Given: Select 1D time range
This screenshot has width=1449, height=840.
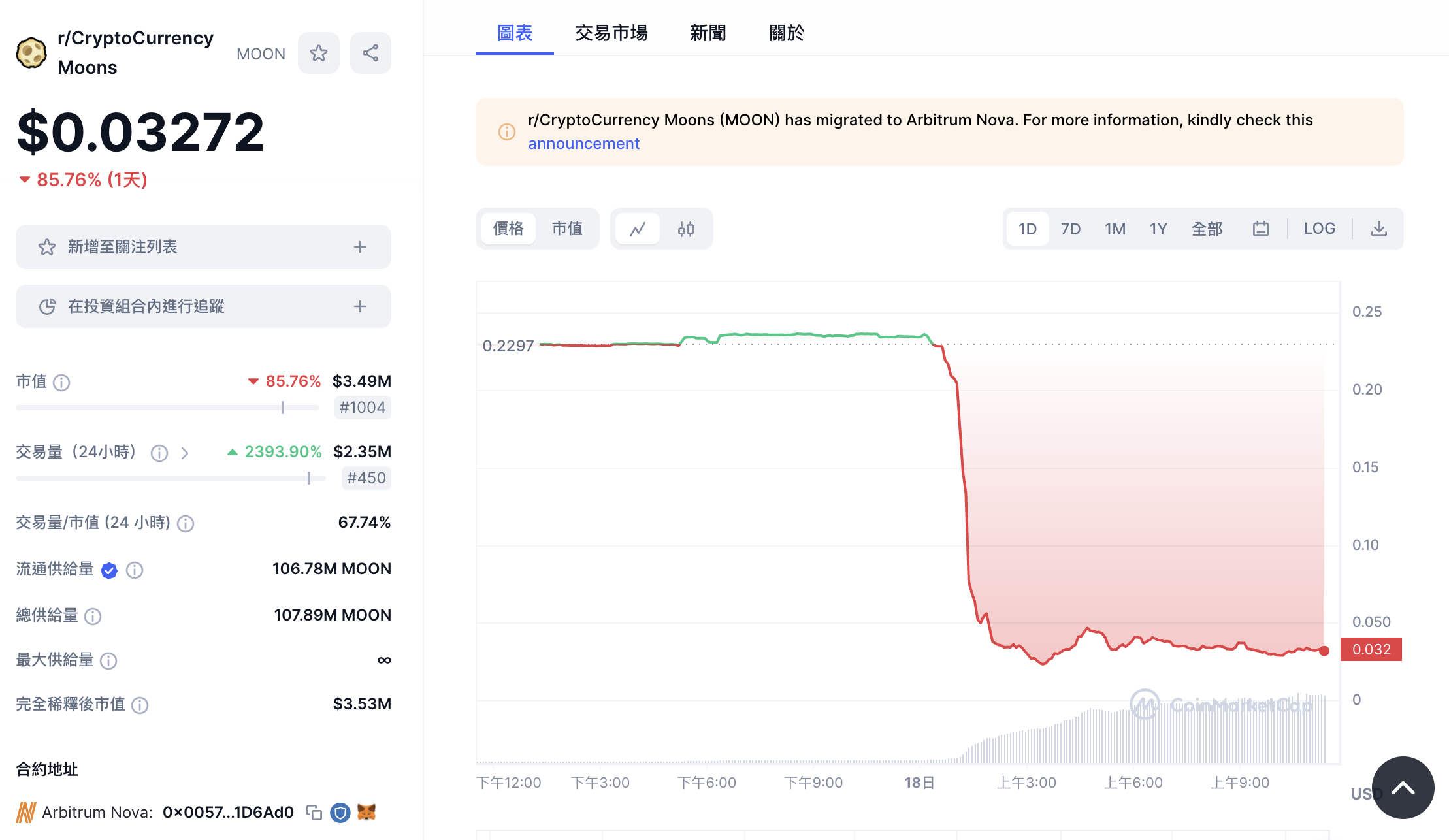Looking at the screenshot, I should click(x=1028, y=229).
